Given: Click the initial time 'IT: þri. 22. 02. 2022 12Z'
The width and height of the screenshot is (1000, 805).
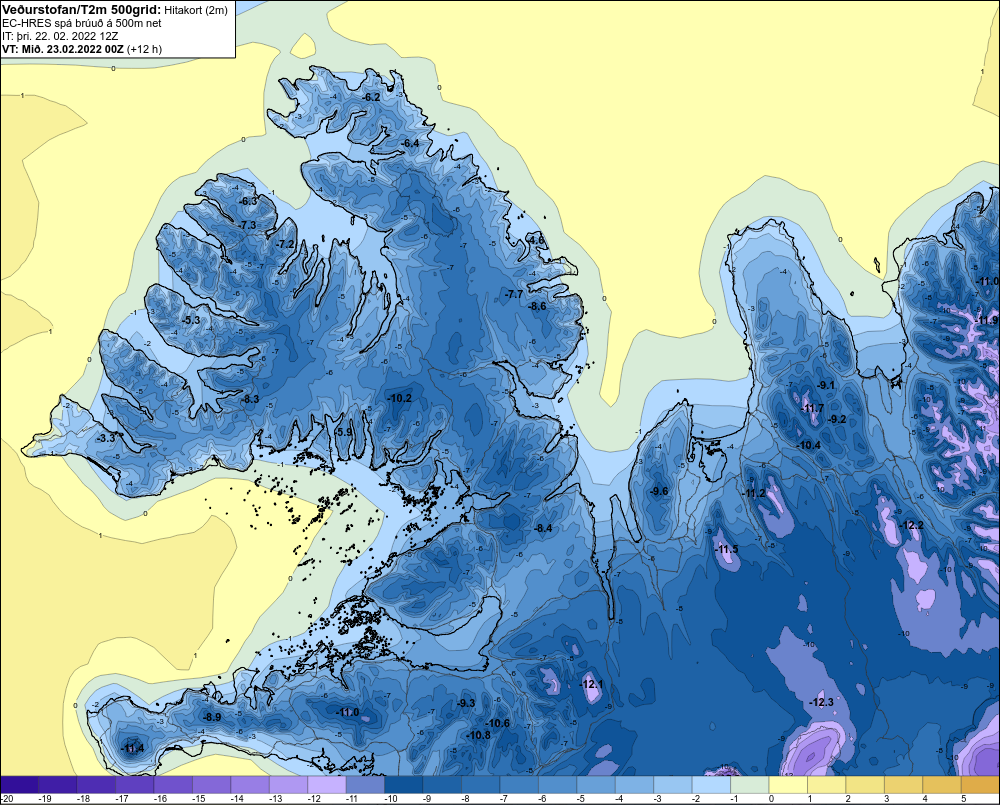Looking at the screenshot, I should pos(60,36).
